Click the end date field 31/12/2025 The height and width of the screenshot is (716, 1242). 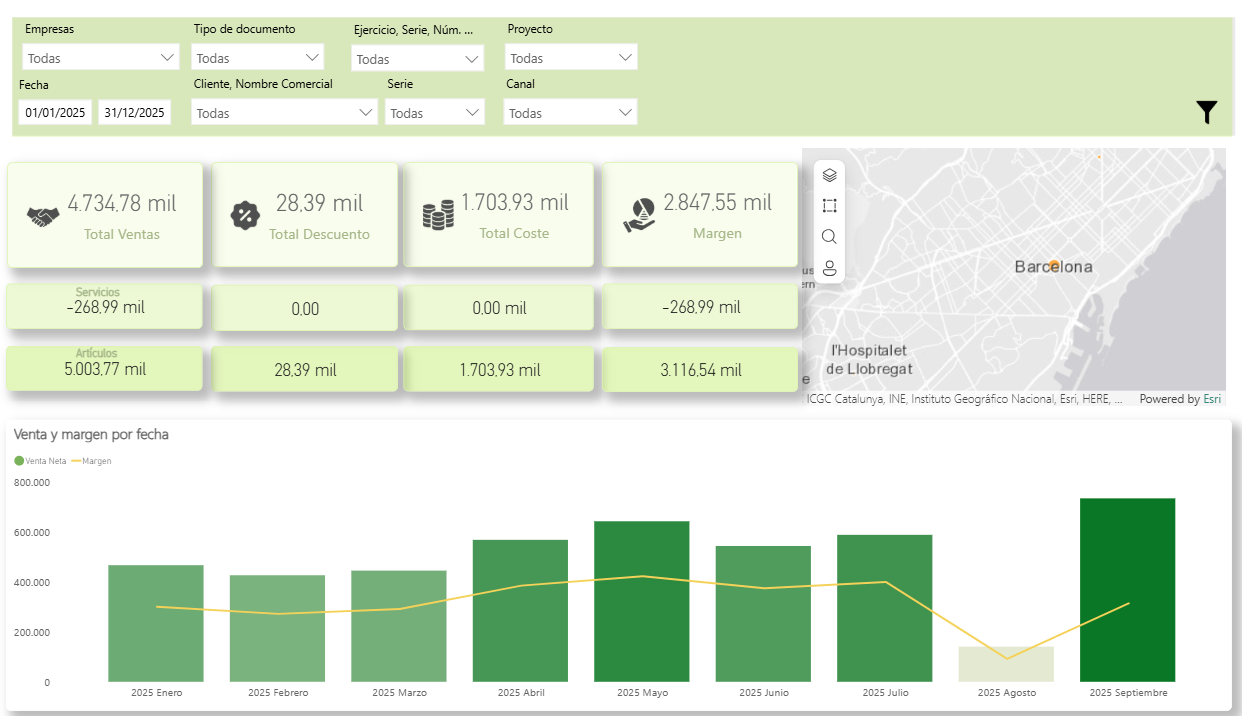[x=135, y=113]
